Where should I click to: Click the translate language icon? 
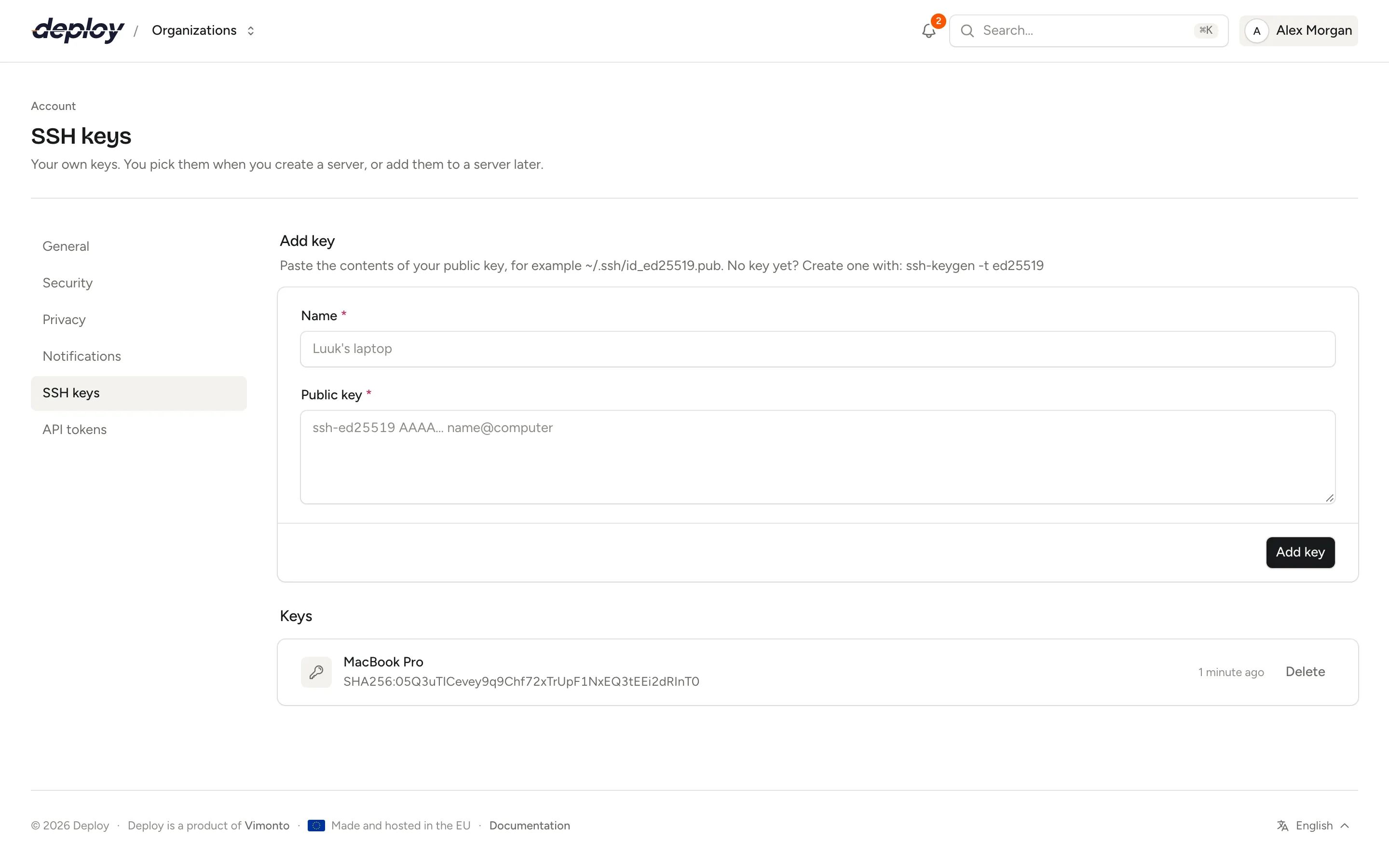point(1283,826)
